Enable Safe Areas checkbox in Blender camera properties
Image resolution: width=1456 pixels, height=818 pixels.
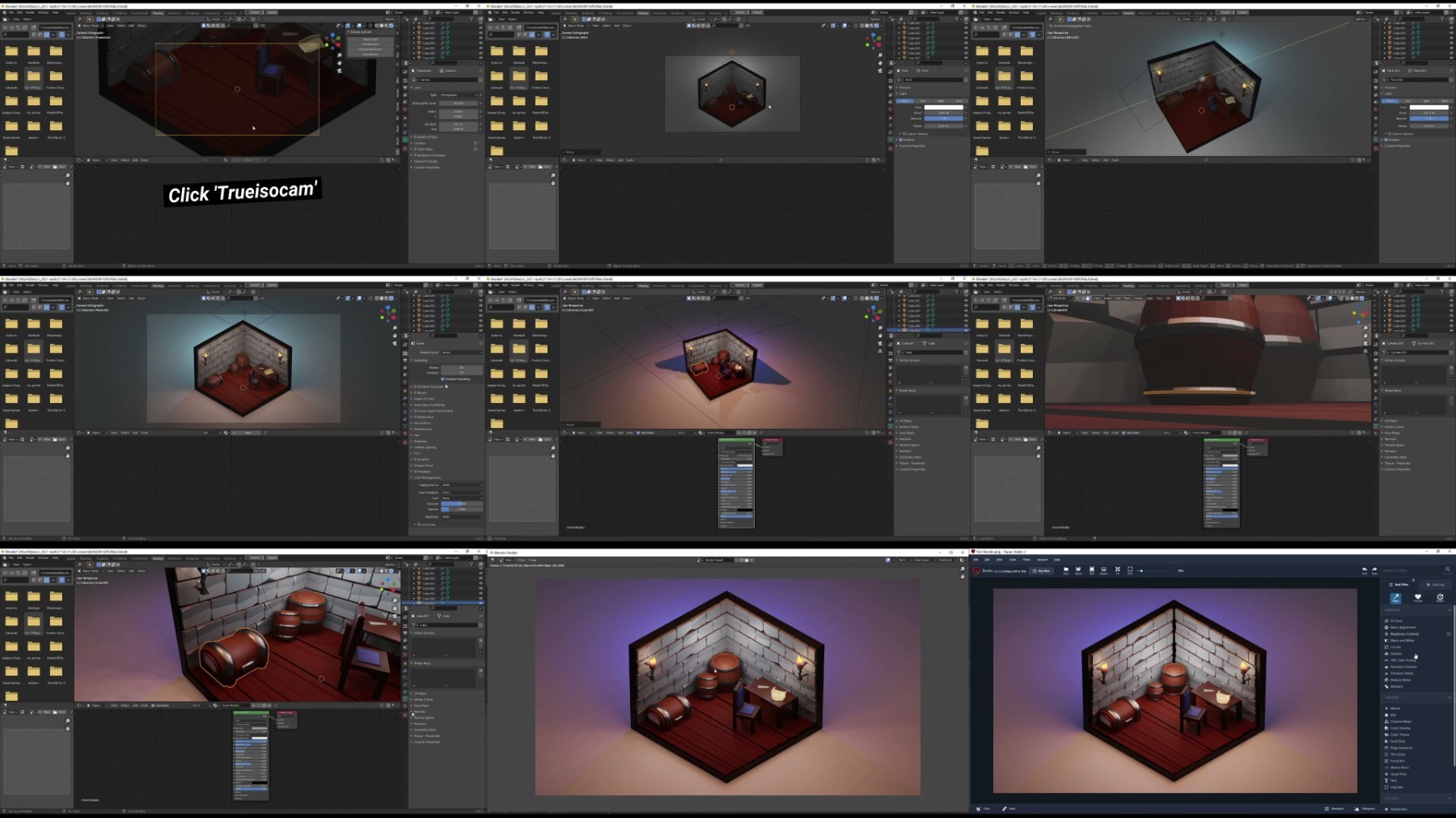[x=416, y=149]
